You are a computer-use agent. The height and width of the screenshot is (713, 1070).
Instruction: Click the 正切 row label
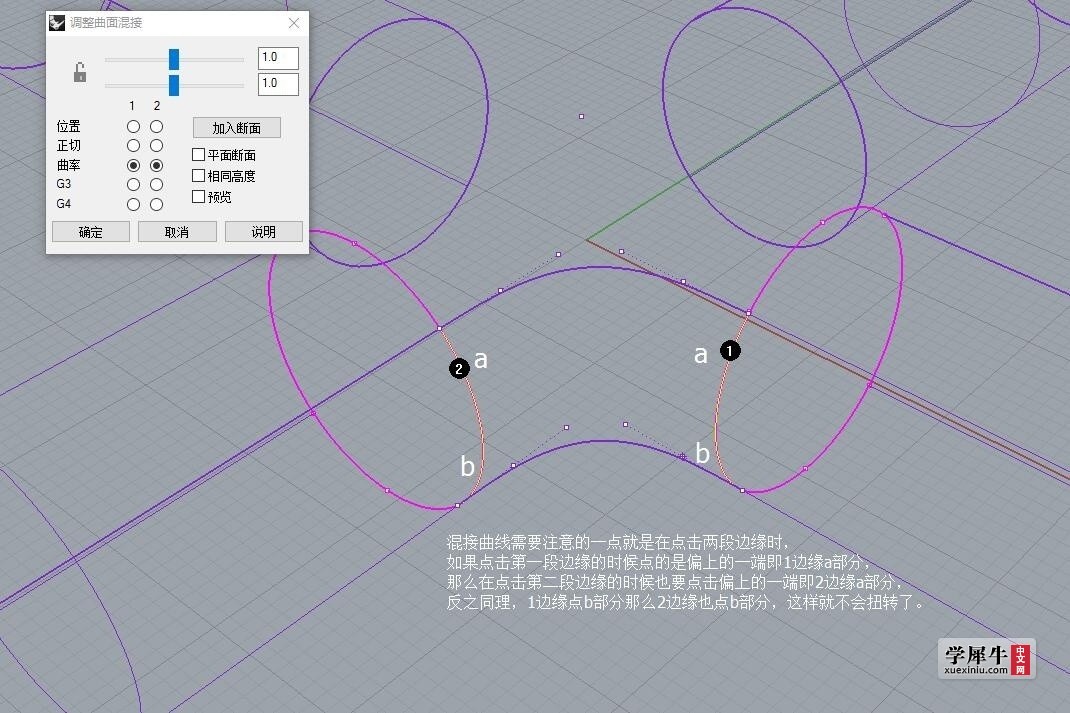click(x=68, y=145)
